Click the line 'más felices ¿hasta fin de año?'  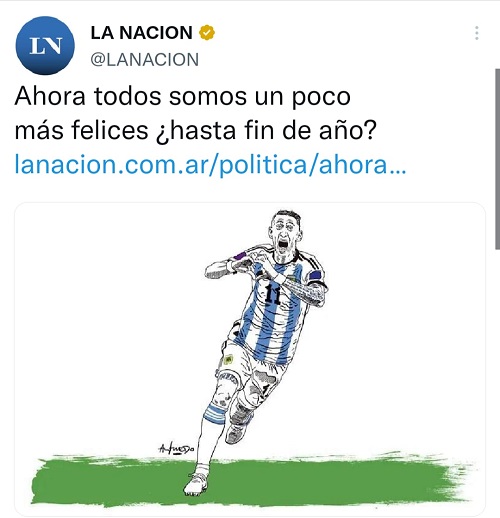196,130
